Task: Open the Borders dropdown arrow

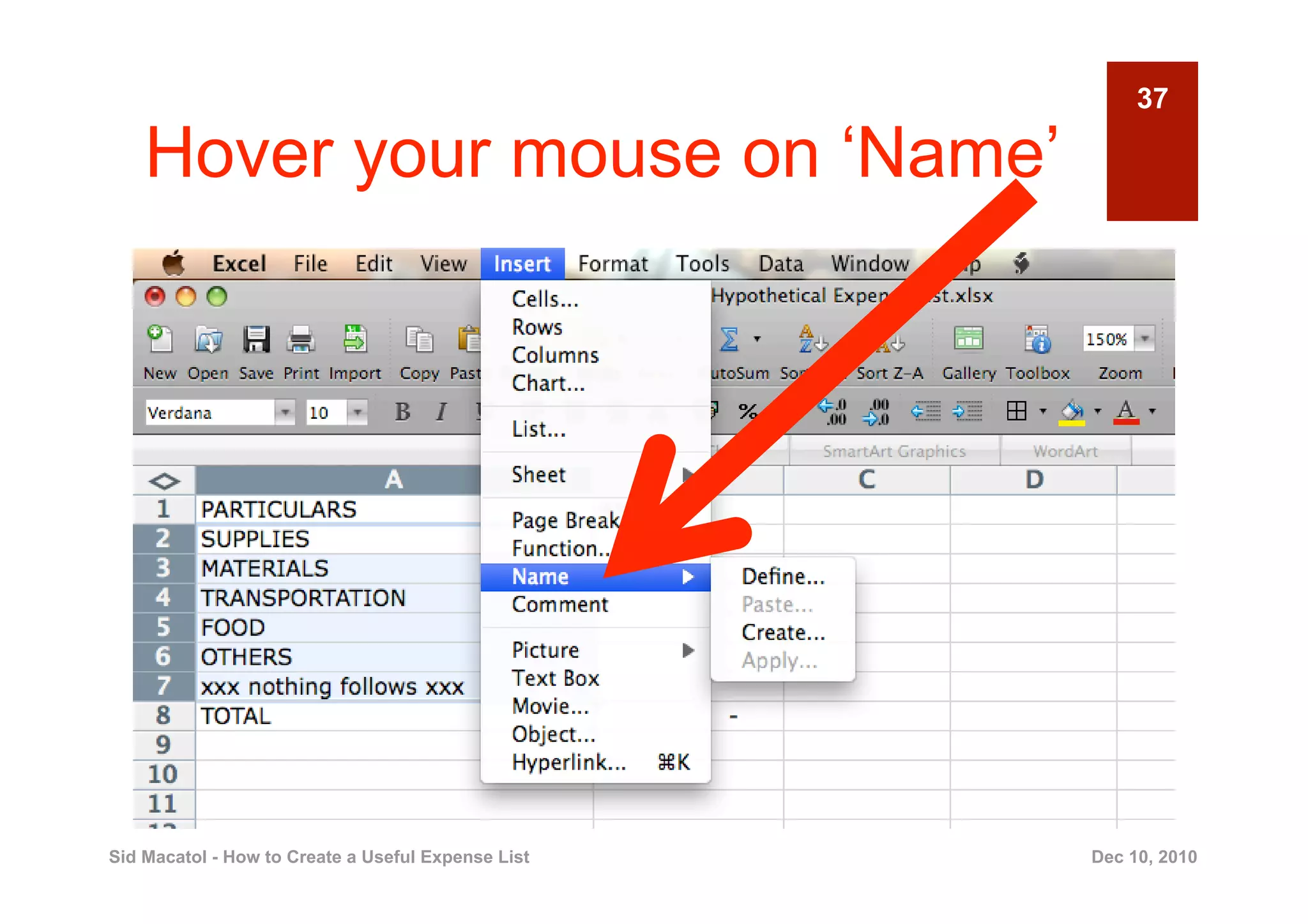Action: pos(1043,411)
